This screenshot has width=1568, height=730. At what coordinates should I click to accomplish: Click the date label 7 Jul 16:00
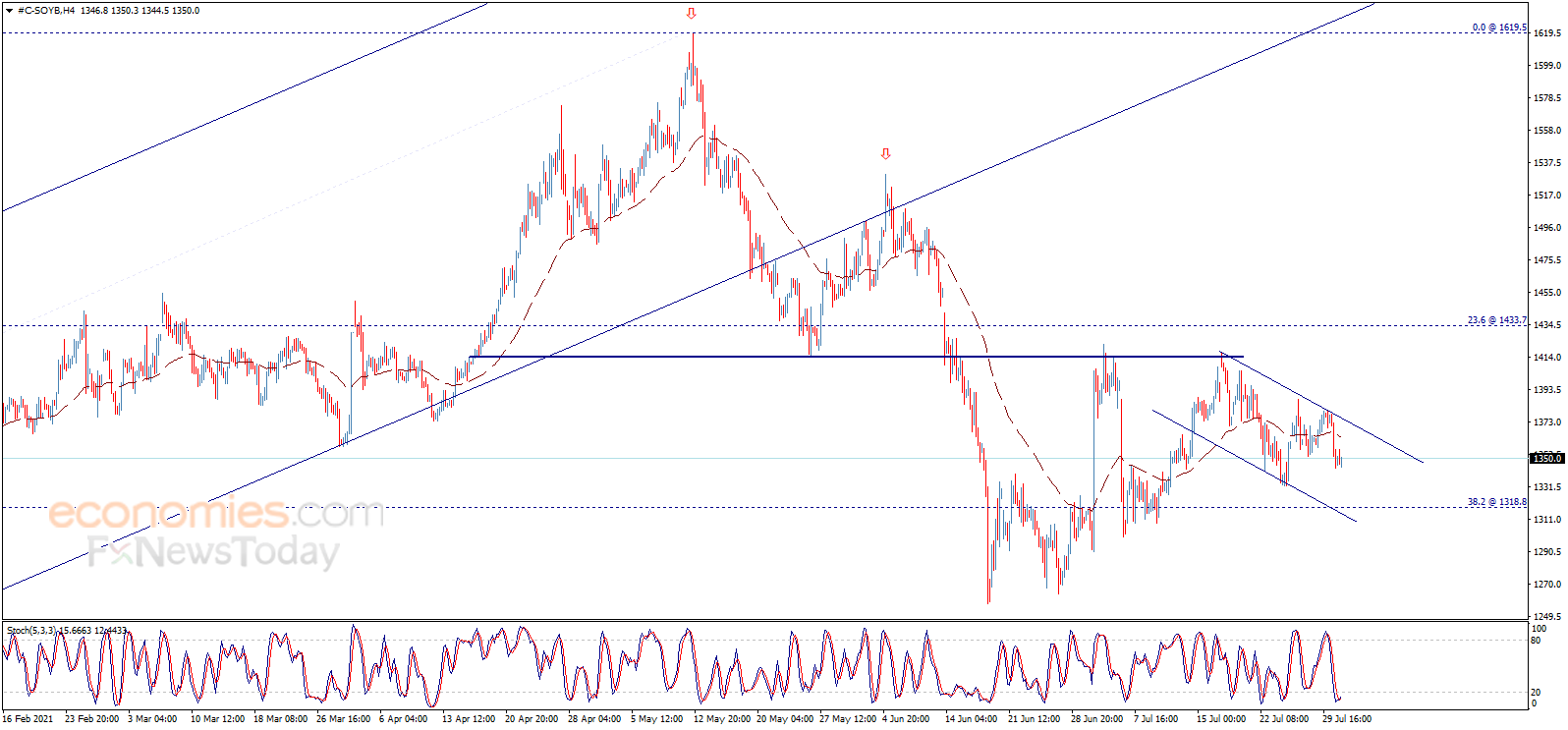click(1156, 719)
